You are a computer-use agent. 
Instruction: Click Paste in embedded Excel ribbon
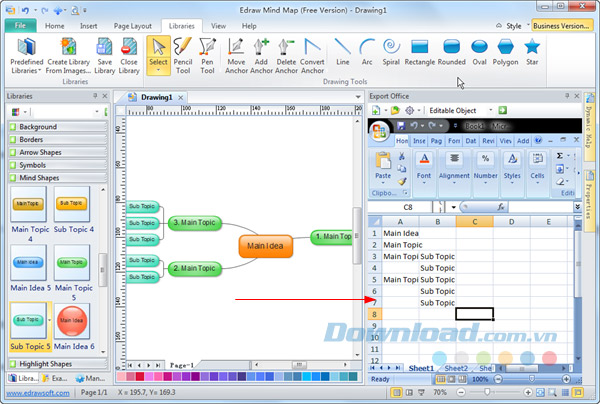point(383,166)
